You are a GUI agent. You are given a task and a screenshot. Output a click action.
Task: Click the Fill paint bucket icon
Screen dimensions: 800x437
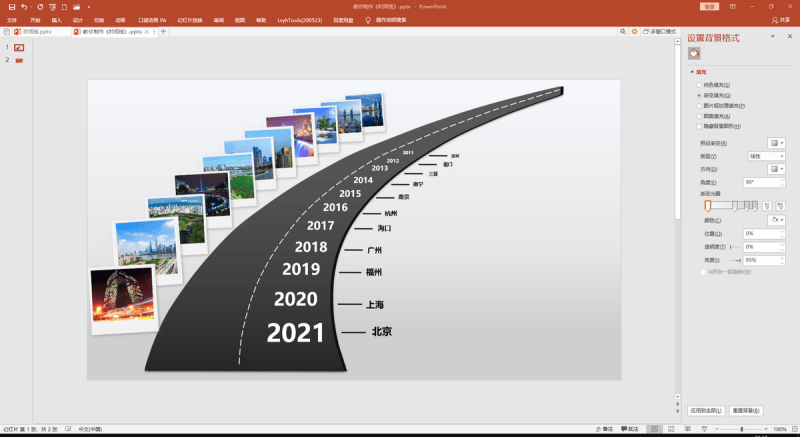tap(694, 53)
